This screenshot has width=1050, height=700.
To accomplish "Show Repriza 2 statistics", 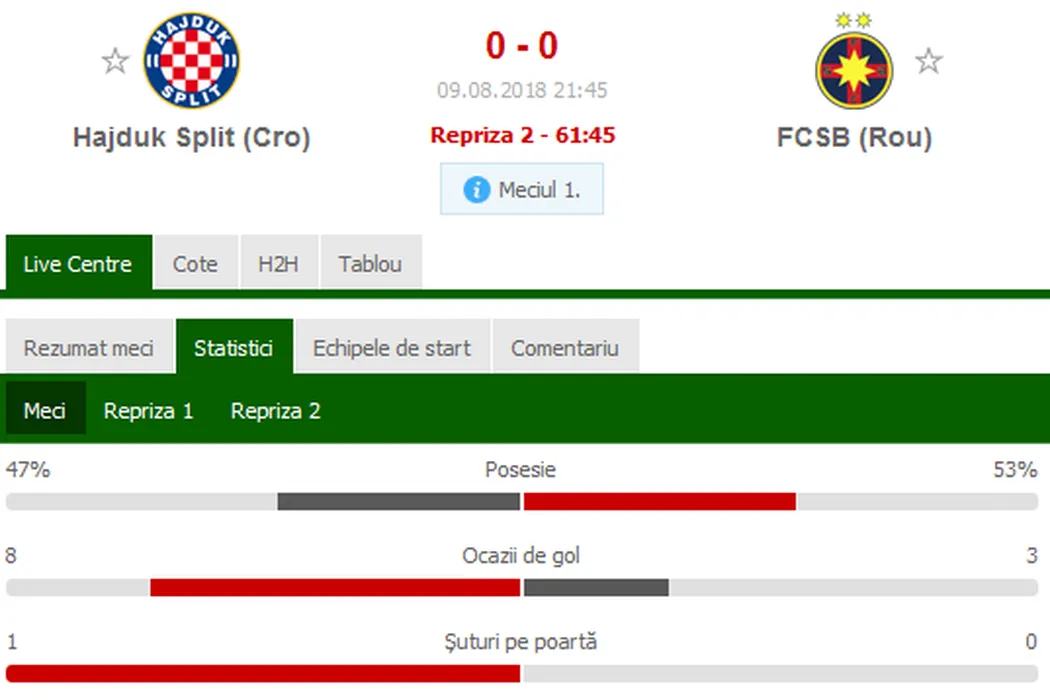I will coord(276,411).
